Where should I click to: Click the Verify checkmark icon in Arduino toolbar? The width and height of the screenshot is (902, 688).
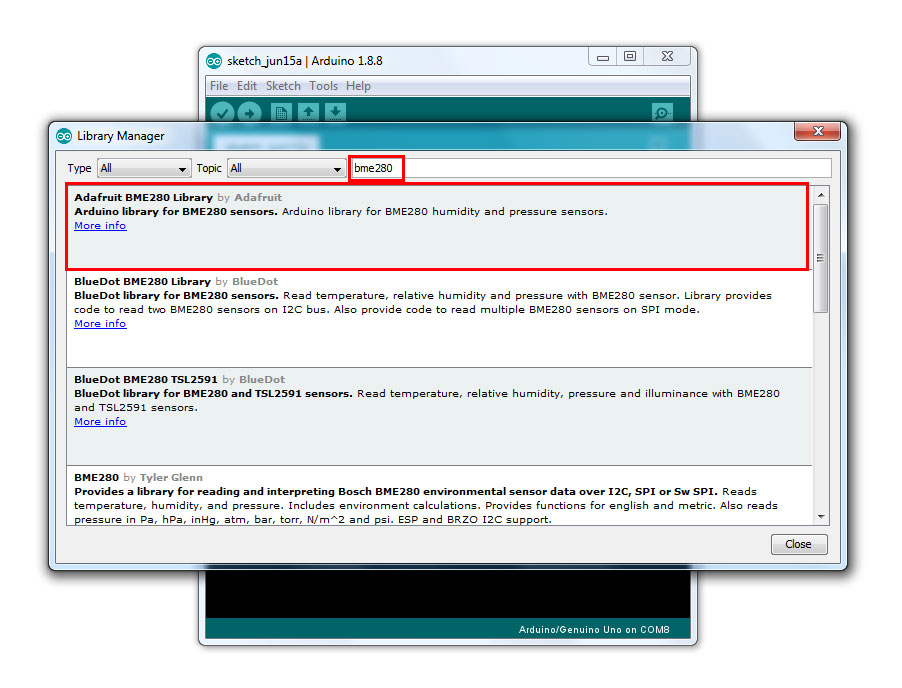(x=222, y=112)
